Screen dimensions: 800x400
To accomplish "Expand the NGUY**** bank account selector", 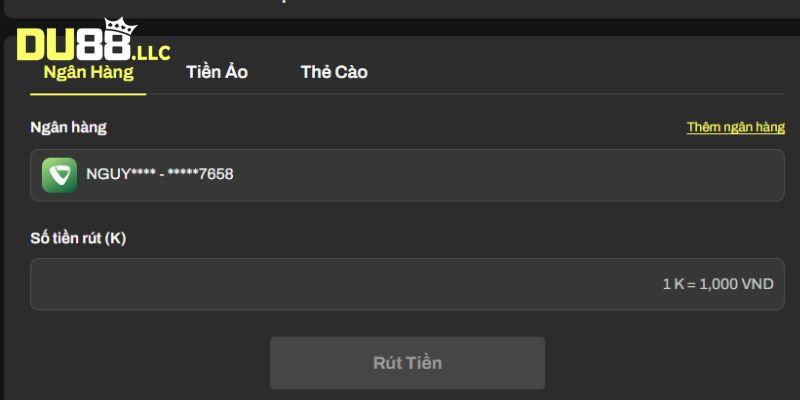I will click(407, 175).
